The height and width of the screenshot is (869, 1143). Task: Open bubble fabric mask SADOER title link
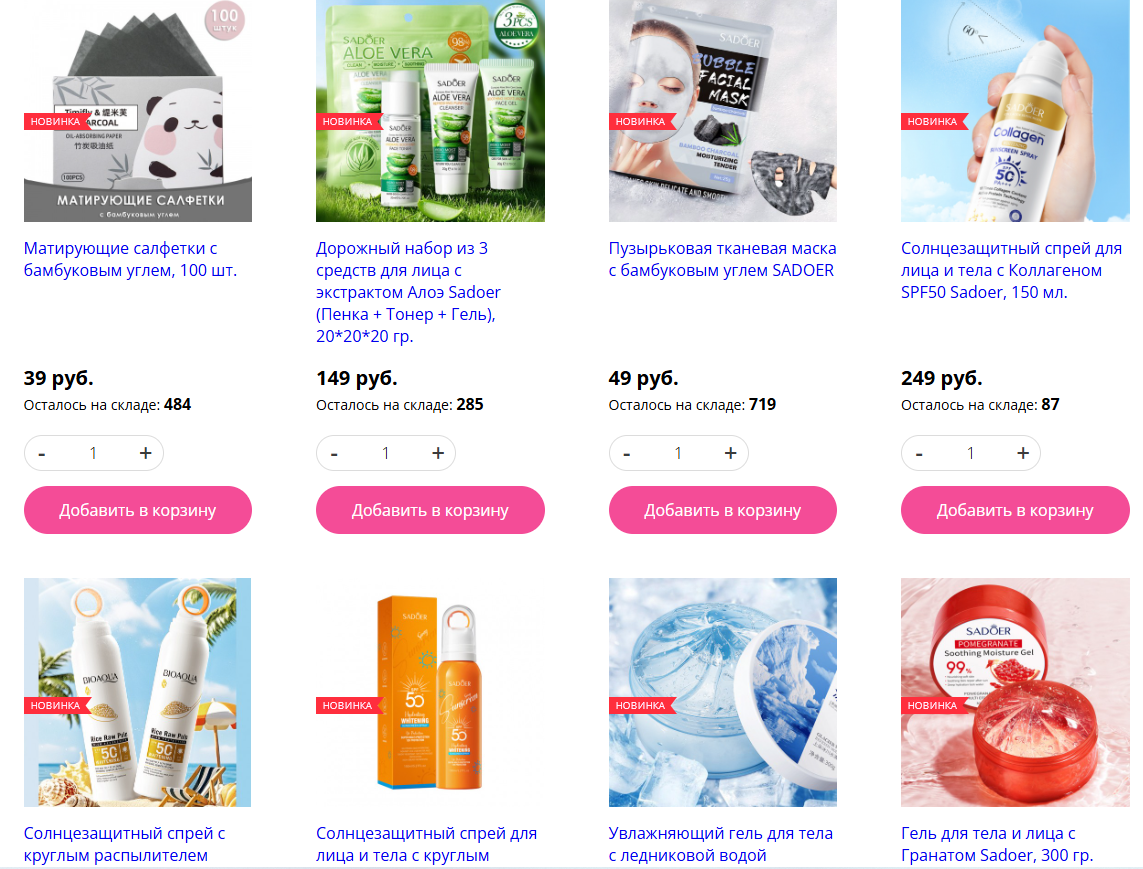point(722,260)
